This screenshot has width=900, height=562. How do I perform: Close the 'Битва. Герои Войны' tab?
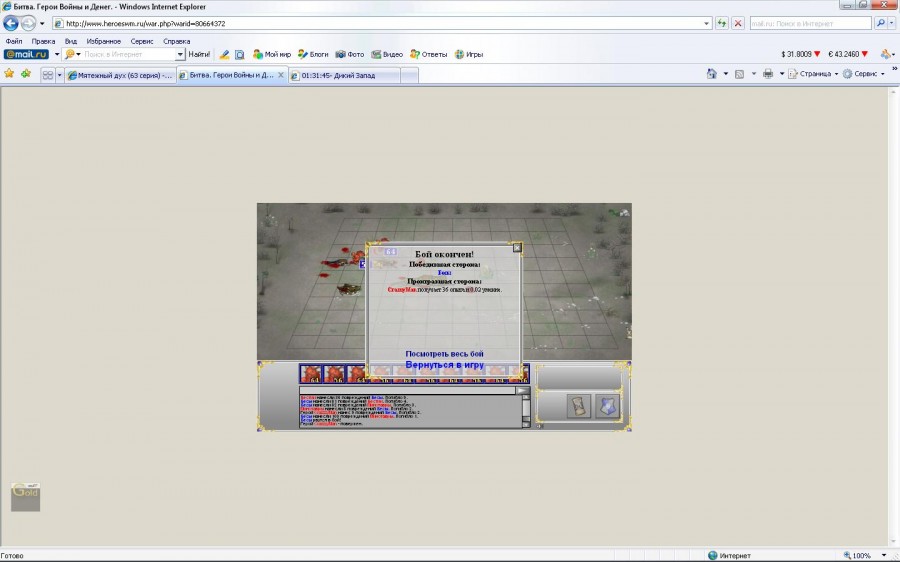point(281,75)
